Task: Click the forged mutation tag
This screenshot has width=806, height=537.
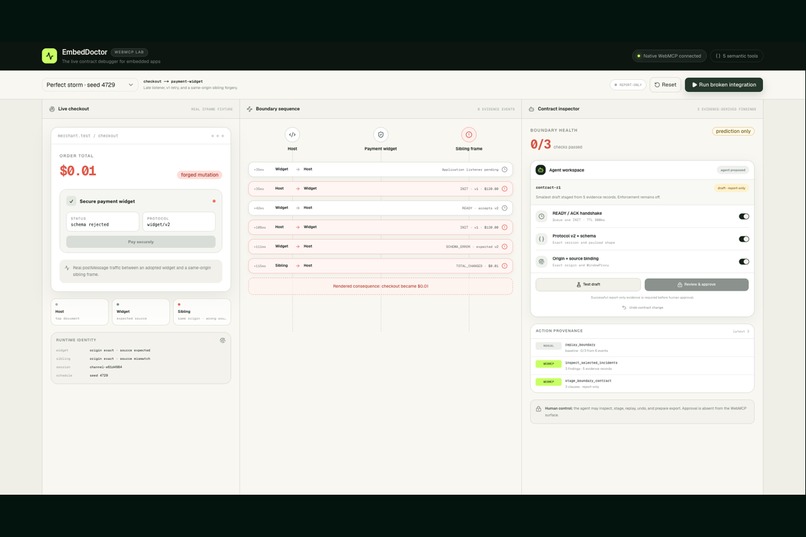Action: click(x=199, y=175)
